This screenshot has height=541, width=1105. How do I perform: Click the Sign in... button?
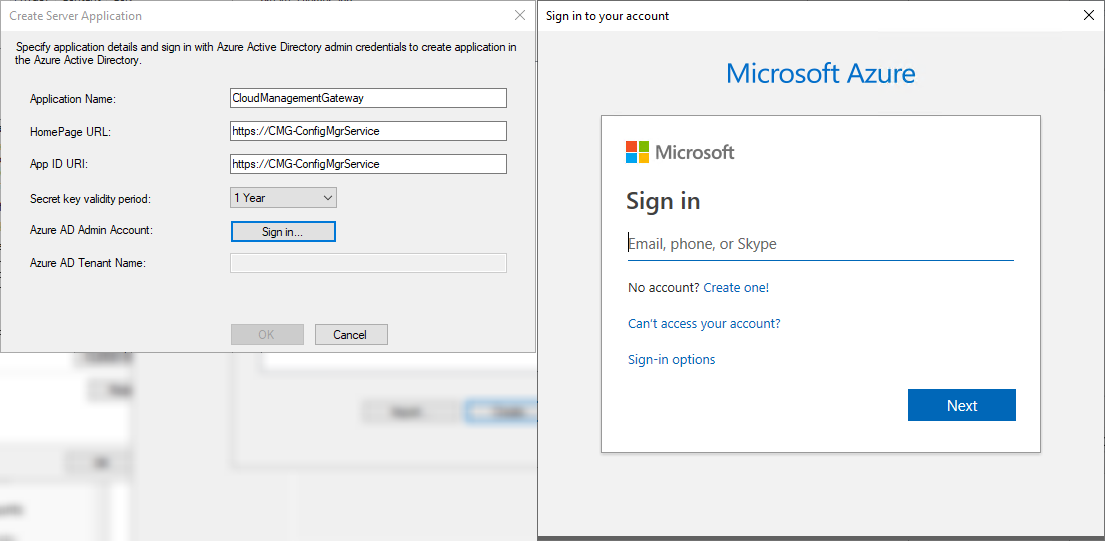click(x=283, y=232)
